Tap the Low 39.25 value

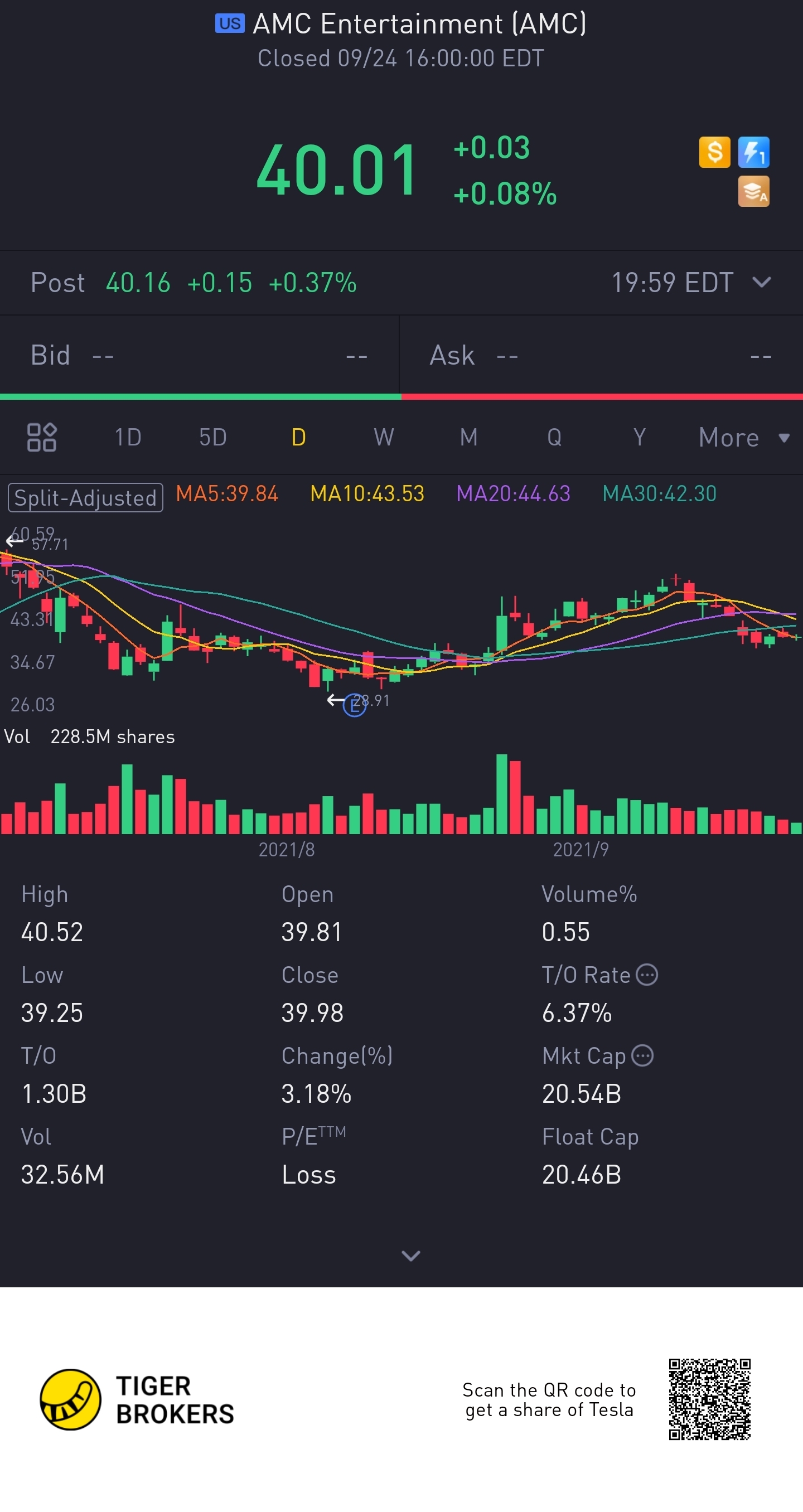[x=52, y=1012]
